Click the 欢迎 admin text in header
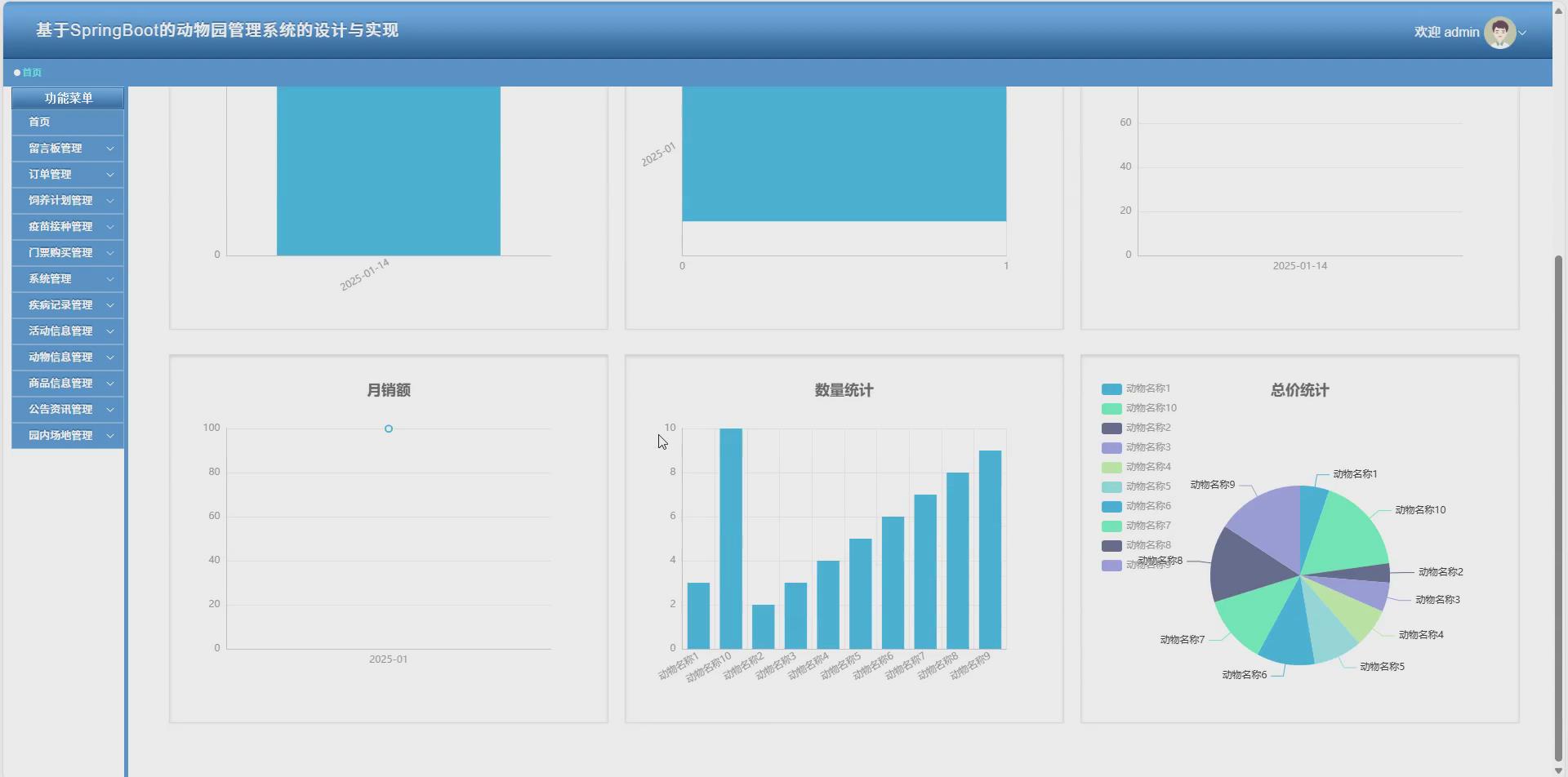 click(1446, 33)
